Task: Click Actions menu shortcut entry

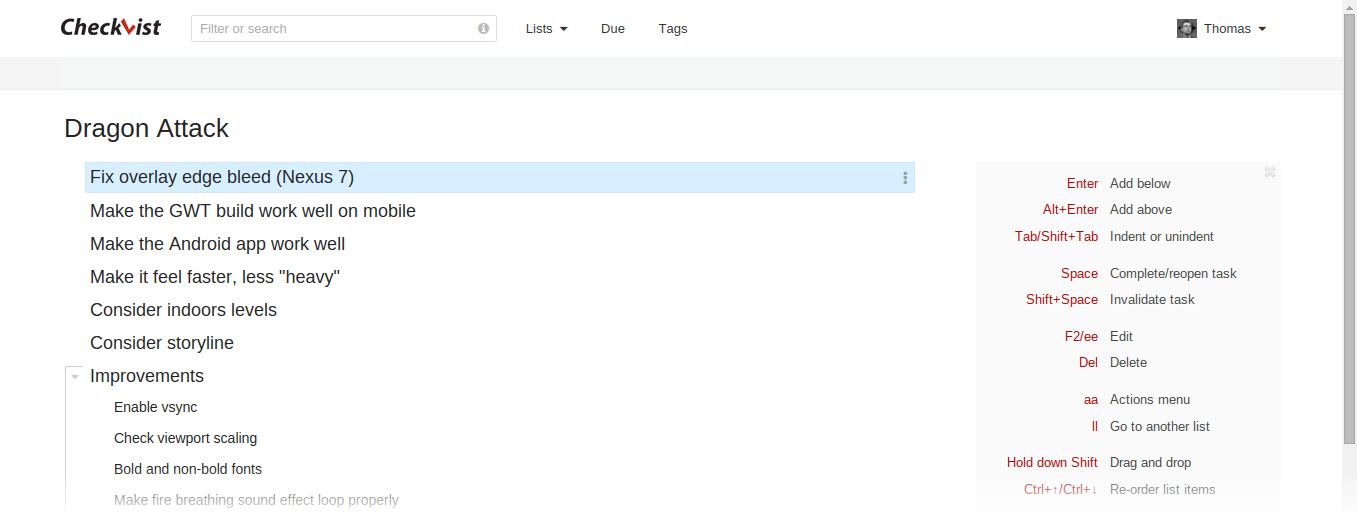Action: pyautogui.click(x=1150, y=400)
